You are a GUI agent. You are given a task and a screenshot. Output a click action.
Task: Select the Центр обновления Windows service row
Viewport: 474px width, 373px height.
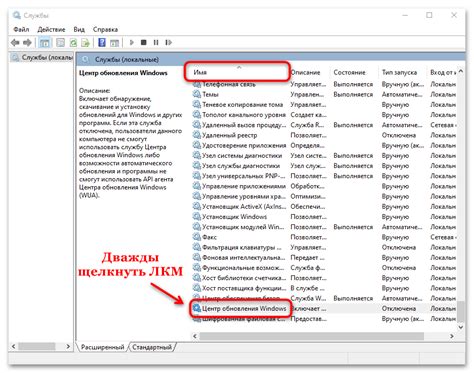[324, 309]
